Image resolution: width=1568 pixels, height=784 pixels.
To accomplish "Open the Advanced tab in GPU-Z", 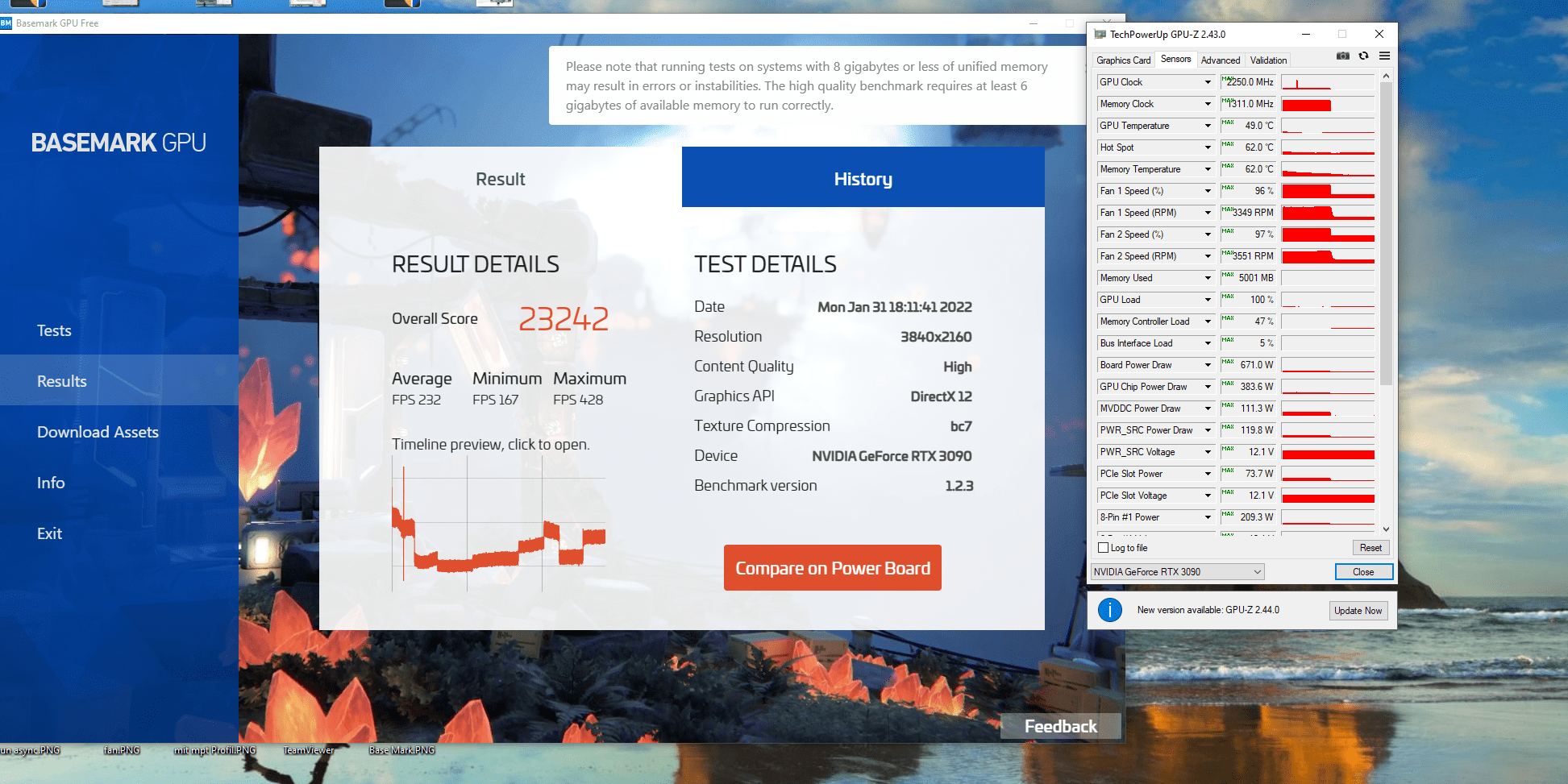I will click(x=1221, y=60).
